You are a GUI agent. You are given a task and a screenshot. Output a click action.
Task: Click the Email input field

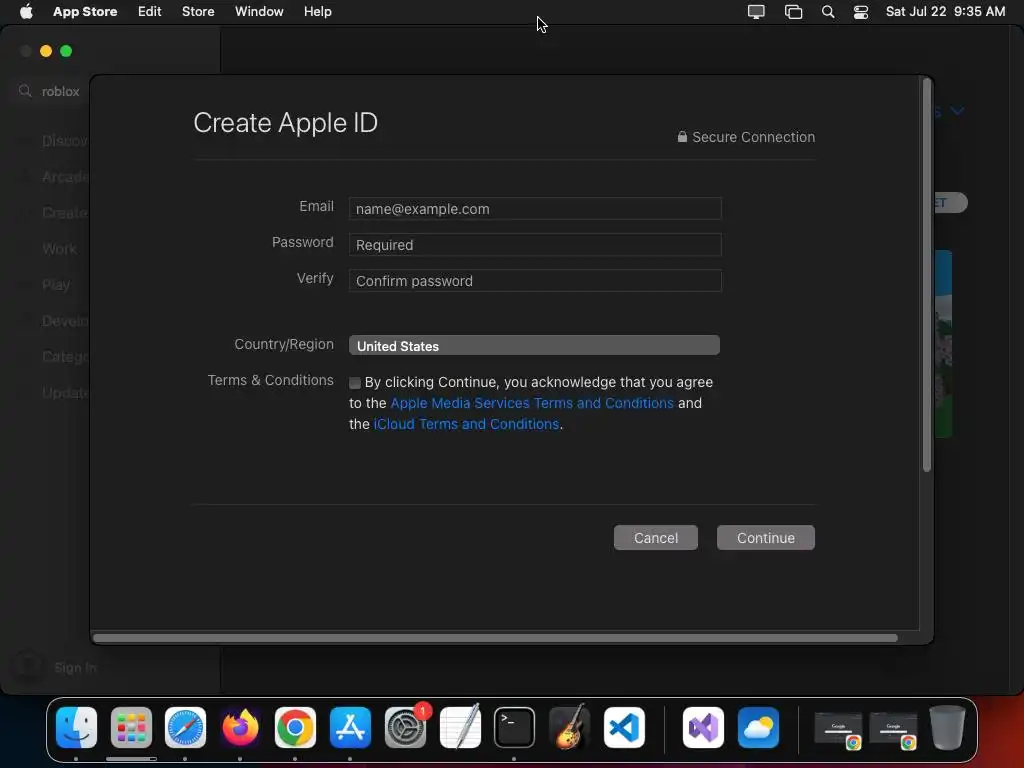click(535, 209)
